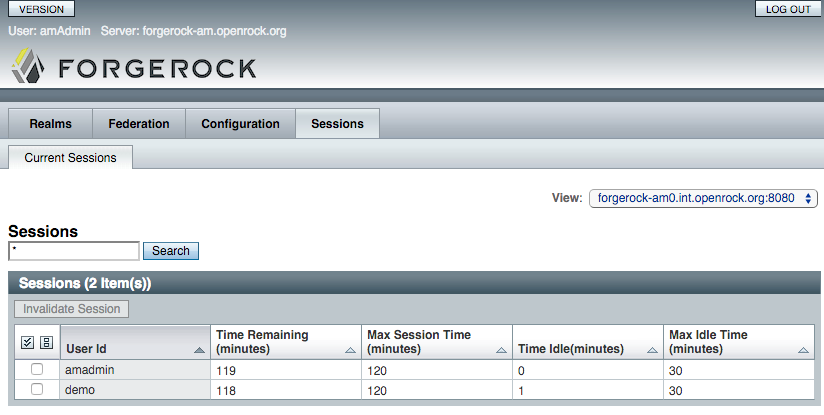Sort by User Id arrow icon
824x415 pixels.
(199, 350)
